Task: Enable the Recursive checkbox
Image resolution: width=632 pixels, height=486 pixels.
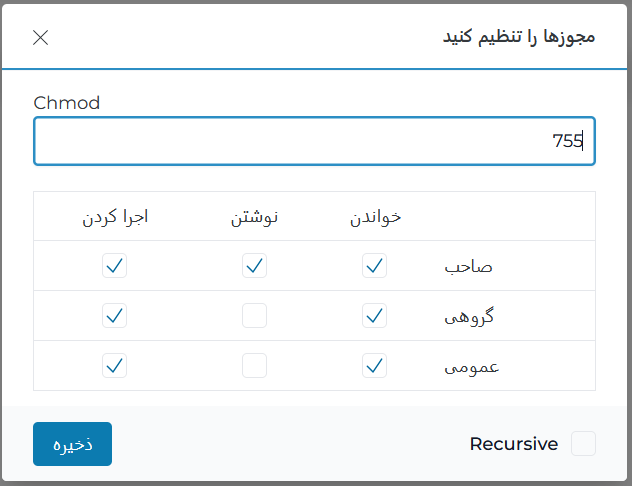Action: (583, 444)
